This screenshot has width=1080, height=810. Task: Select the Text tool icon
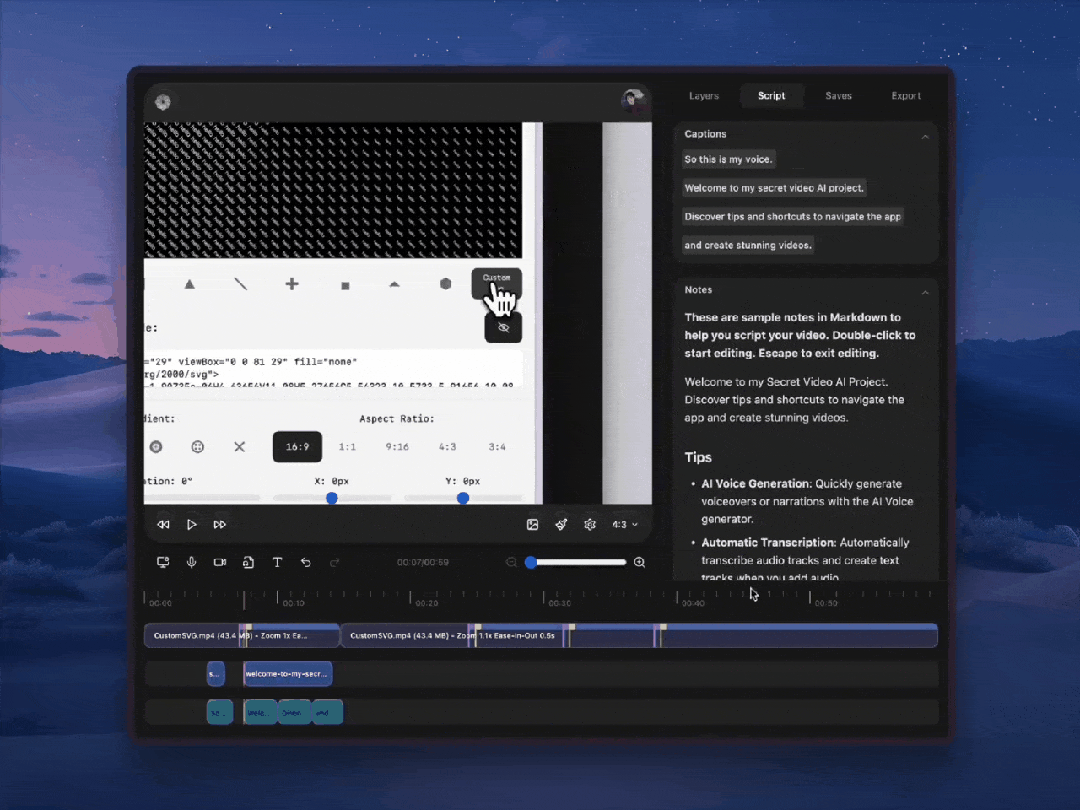(277, 562)
